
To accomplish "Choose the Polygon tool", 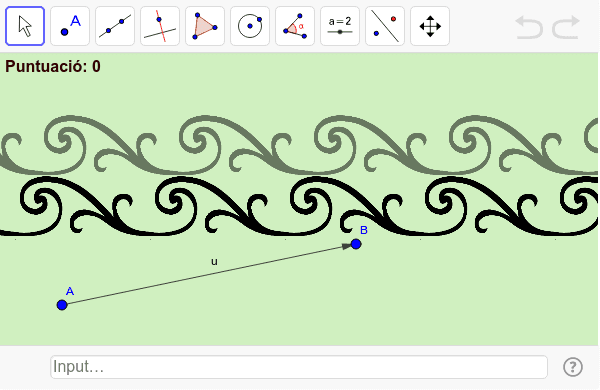I will (205, 26).
